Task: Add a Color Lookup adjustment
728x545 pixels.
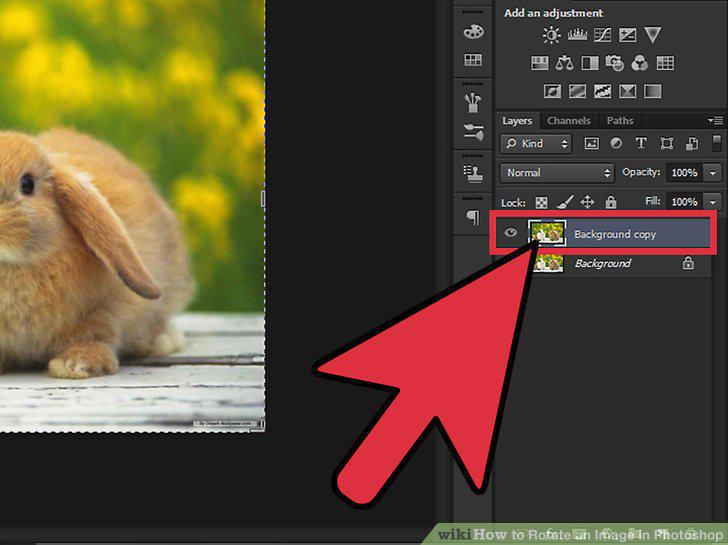Action: (665, 63)
